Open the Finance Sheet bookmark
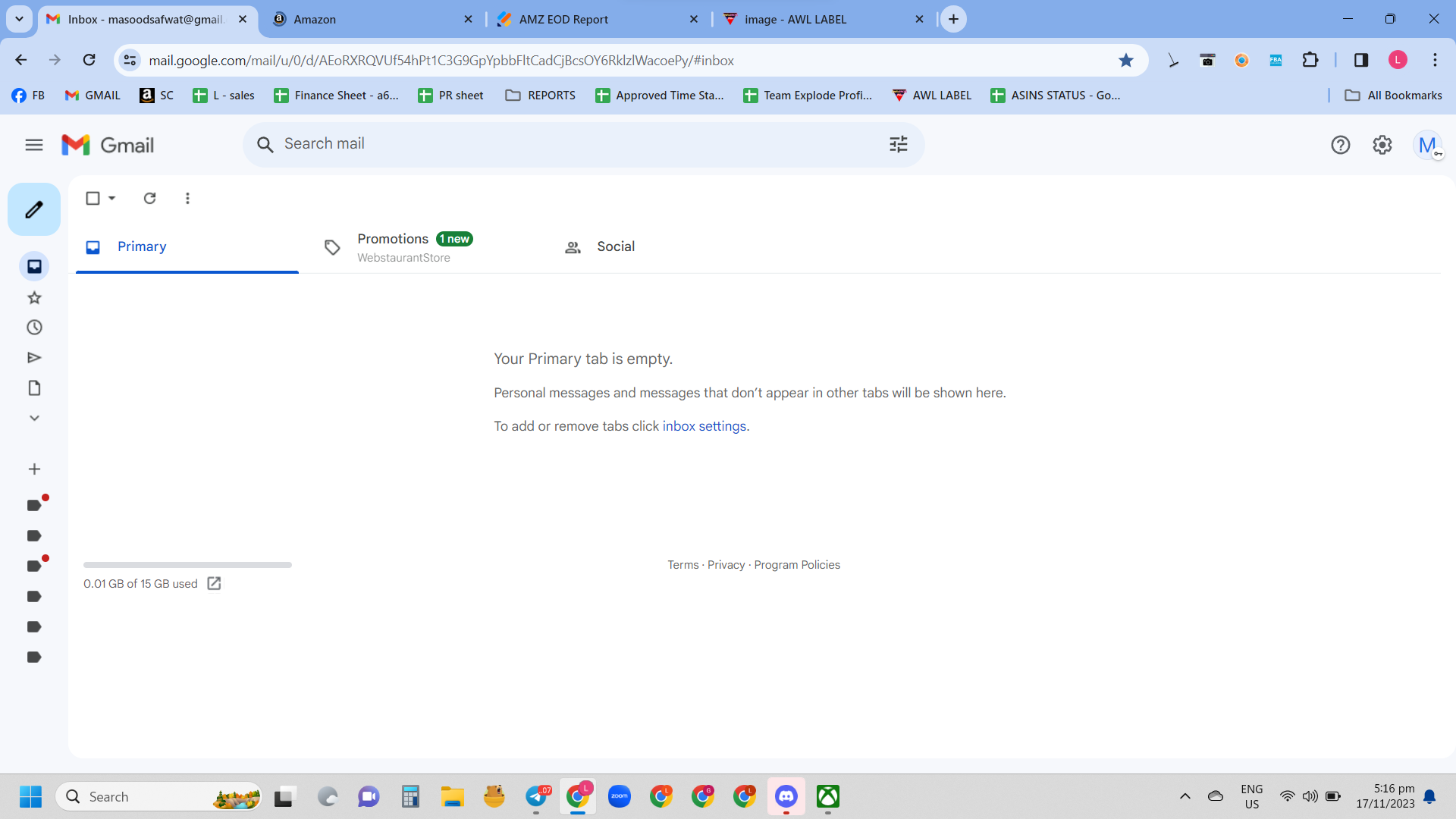Viewport: 1456px width, 819px height. click(337, 96)
